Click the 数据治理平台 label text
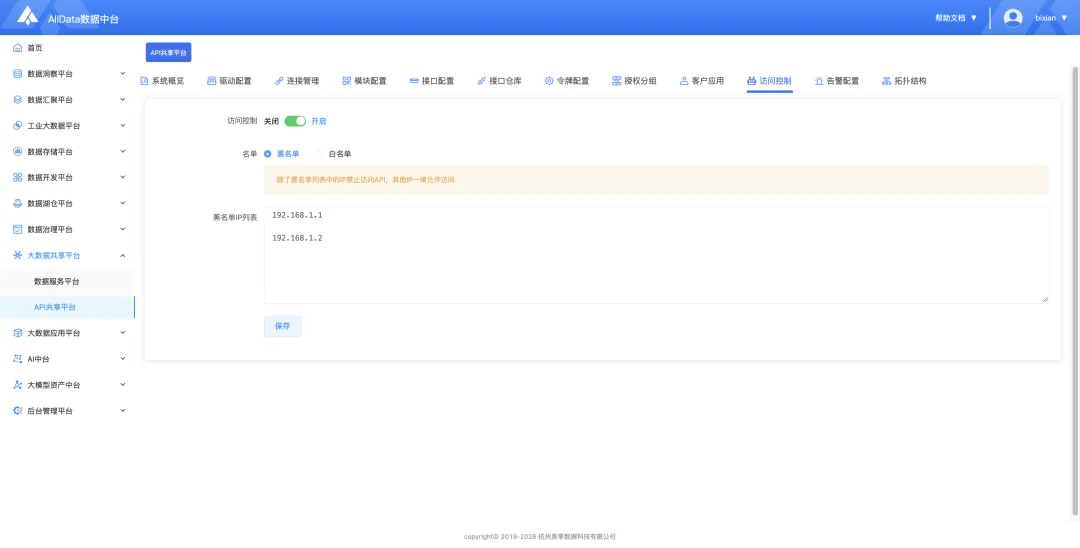Screen dimensions: 1080x548 (50, 229)
